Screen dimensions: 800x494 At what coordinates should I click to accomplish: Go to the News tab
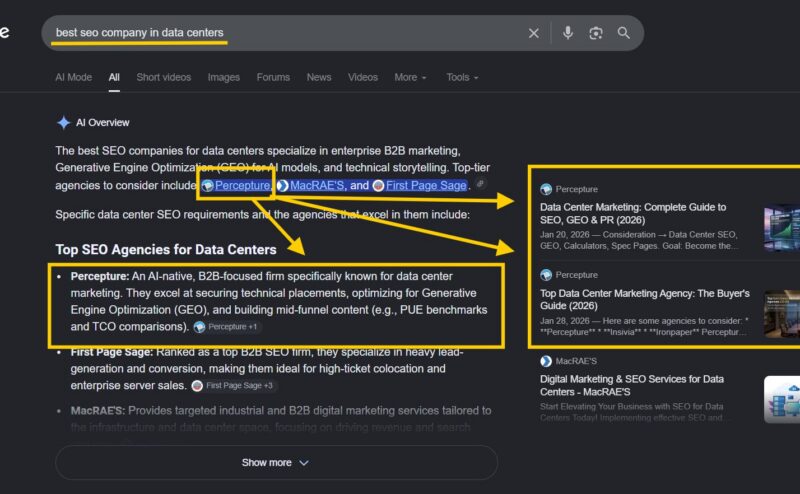pos(319,77)
